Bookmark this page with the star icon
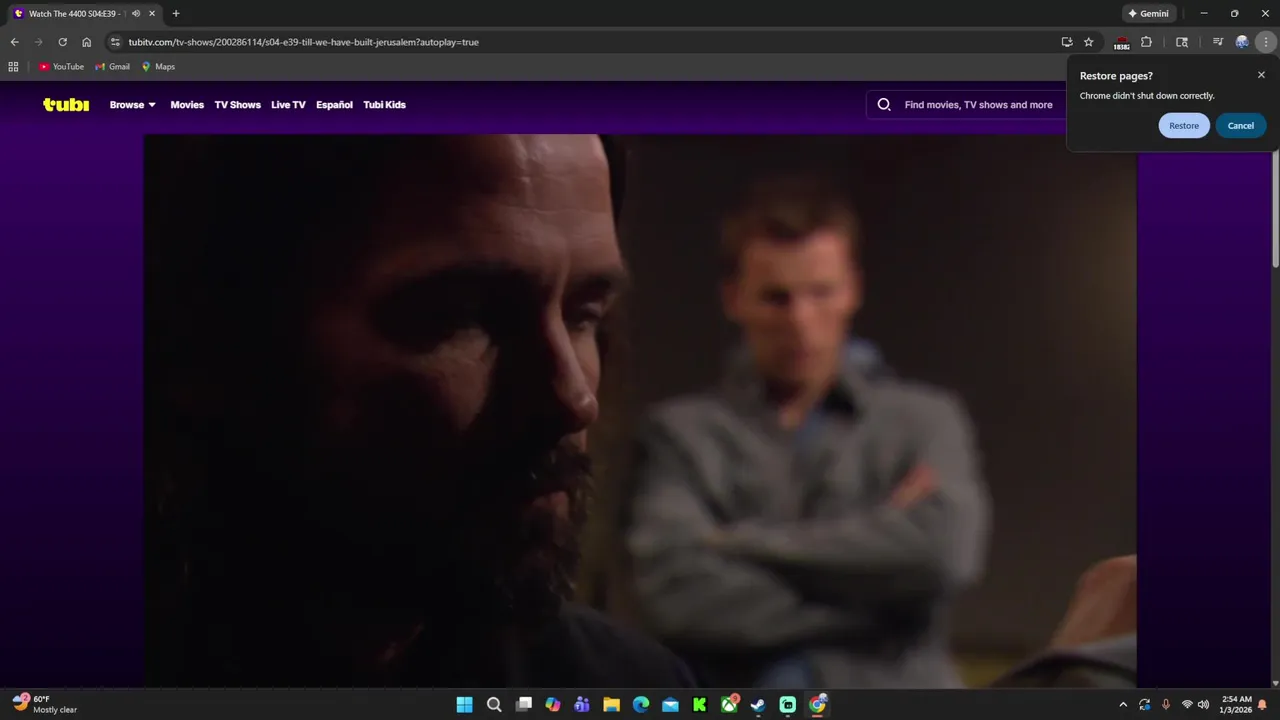Screen dimensions: 1280x720 [x=1089, y=42]
